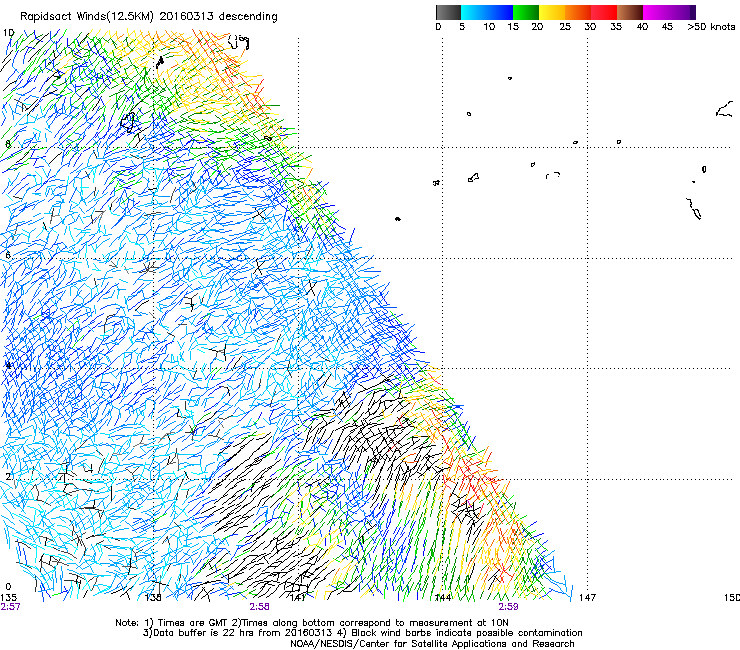Pick the magenta 40-45 knots legend swatch

pos(656,12)
